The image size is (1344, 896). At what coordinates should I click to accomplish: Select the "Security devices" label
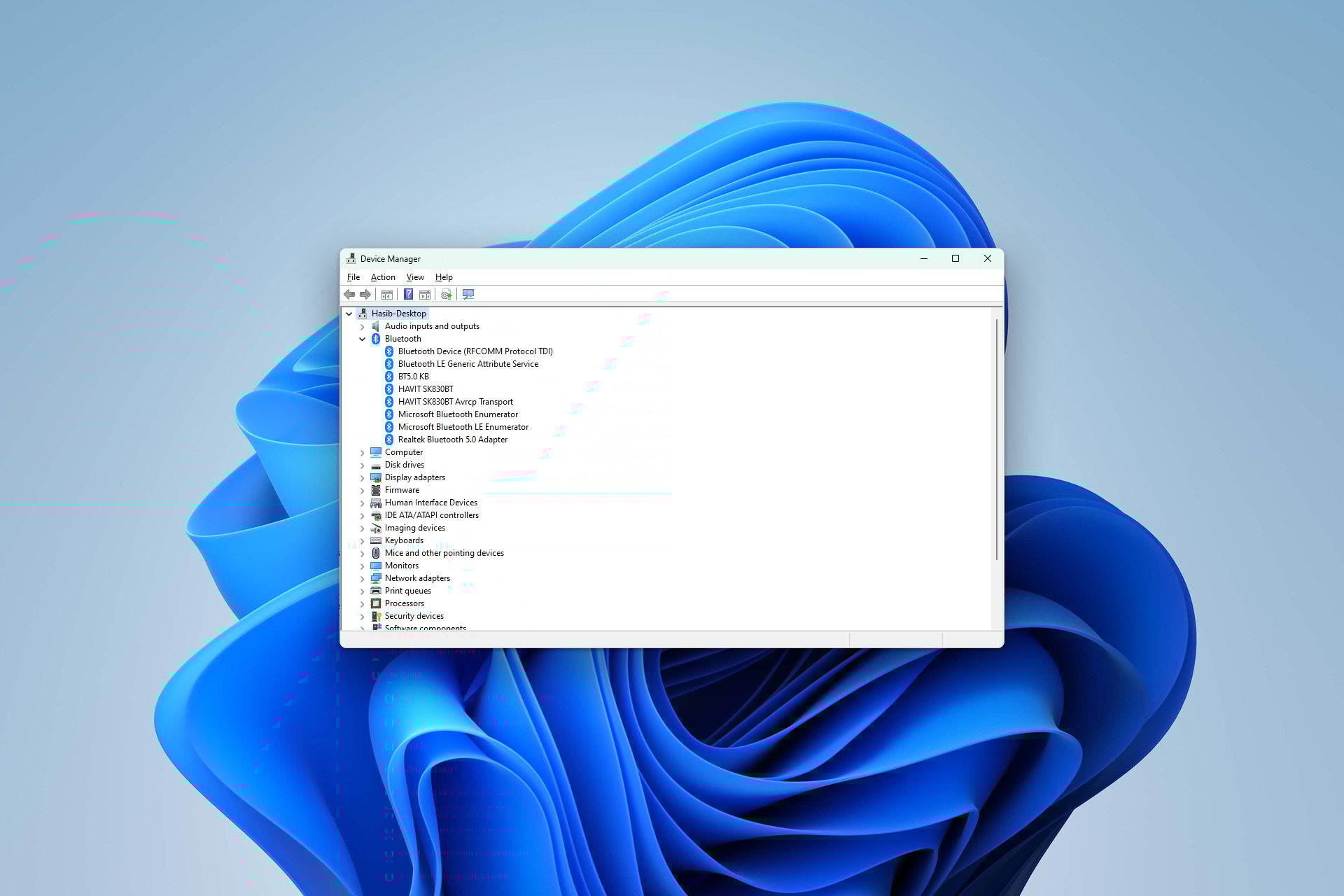(414, 616)
